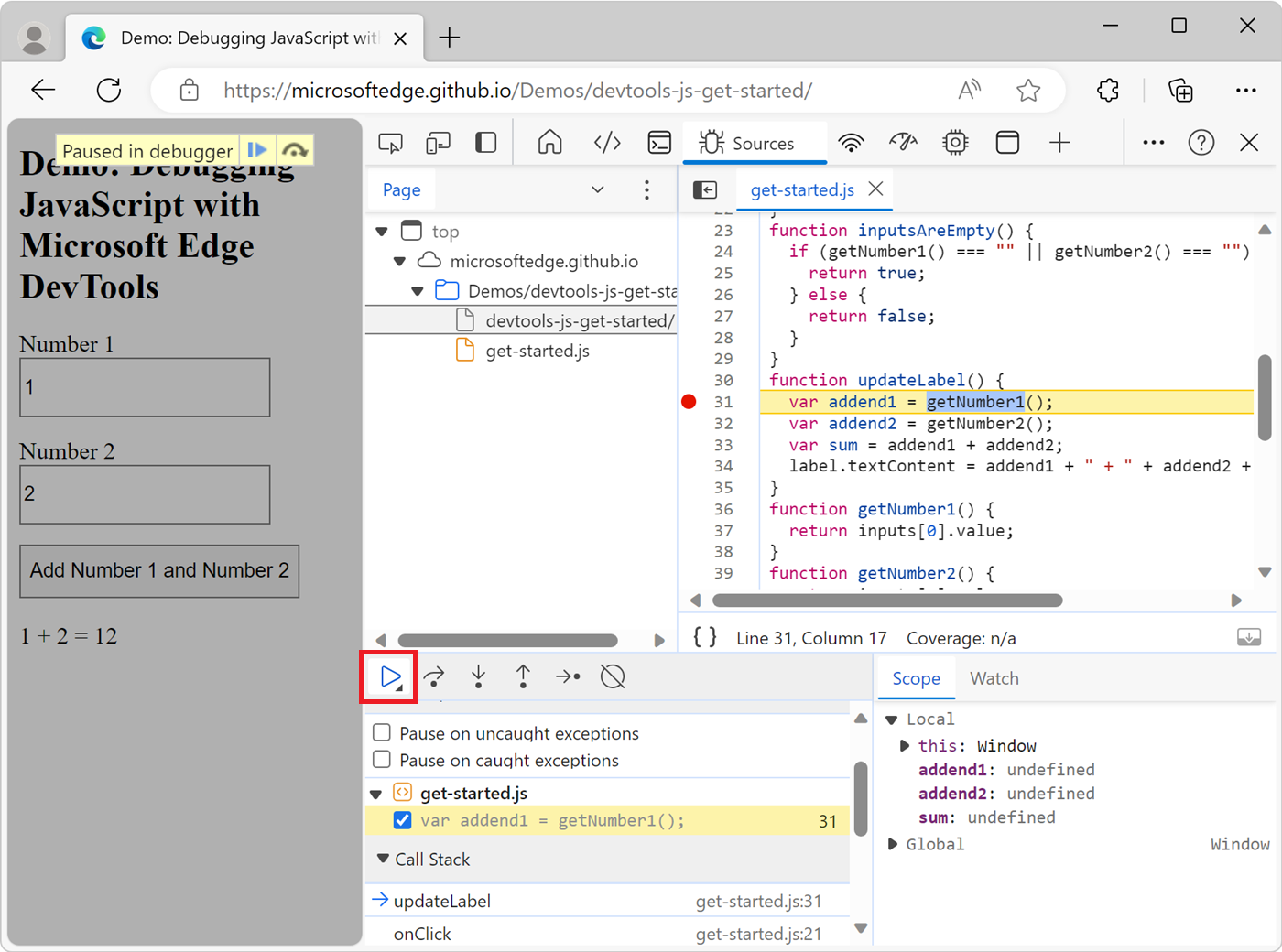This screenshot has height=952, width=1282.
Task: Click the Step over next function call icon
Action: (x=433, y=676)
